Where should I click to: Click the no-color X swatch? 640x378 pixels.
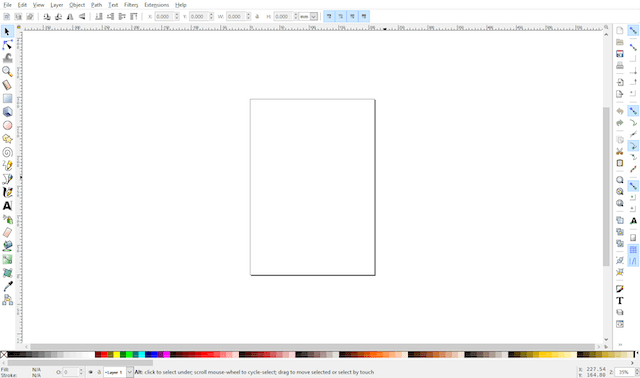(x=4, y=355)
